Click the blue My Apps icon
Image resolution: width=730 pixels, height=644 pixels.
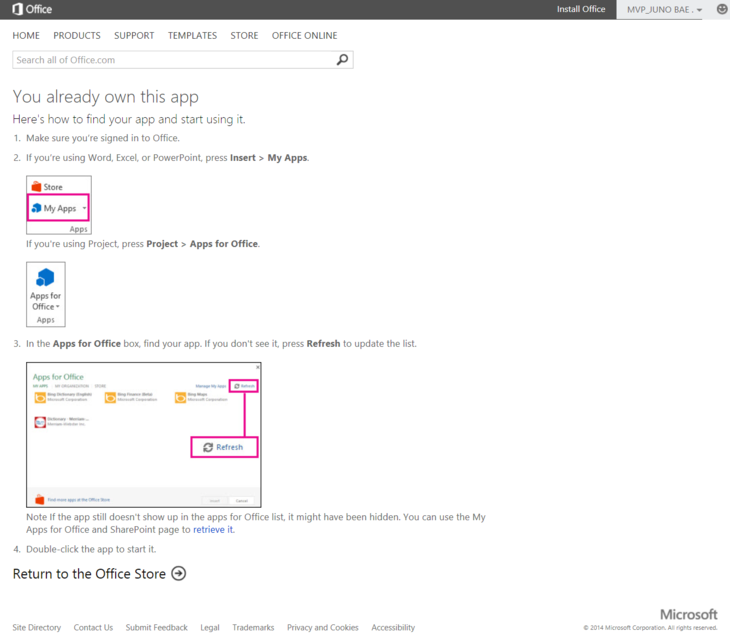36,208
